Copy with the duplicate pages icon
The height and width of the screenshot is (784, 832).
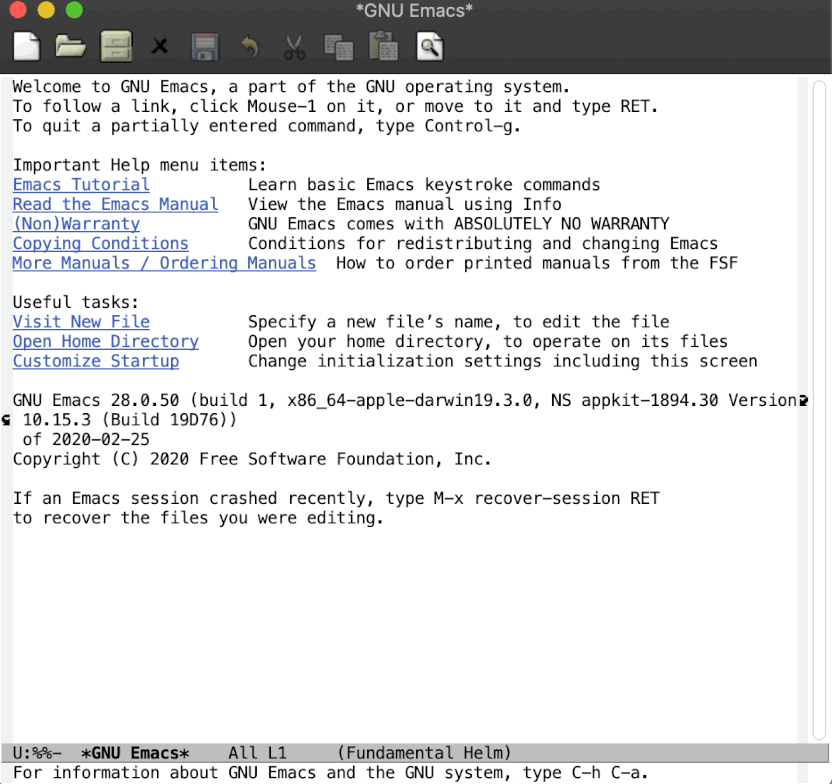tap(339, 48)
